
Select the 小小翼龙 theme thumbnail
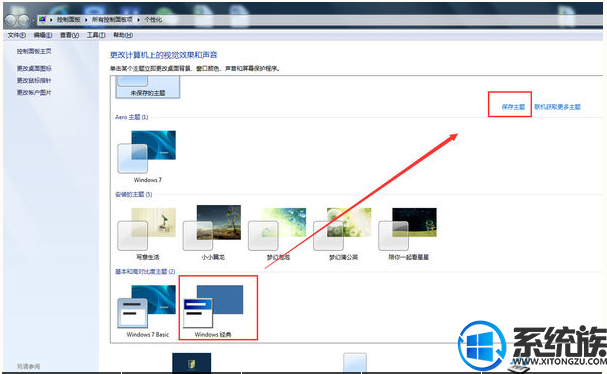click(x=212, y=233)
